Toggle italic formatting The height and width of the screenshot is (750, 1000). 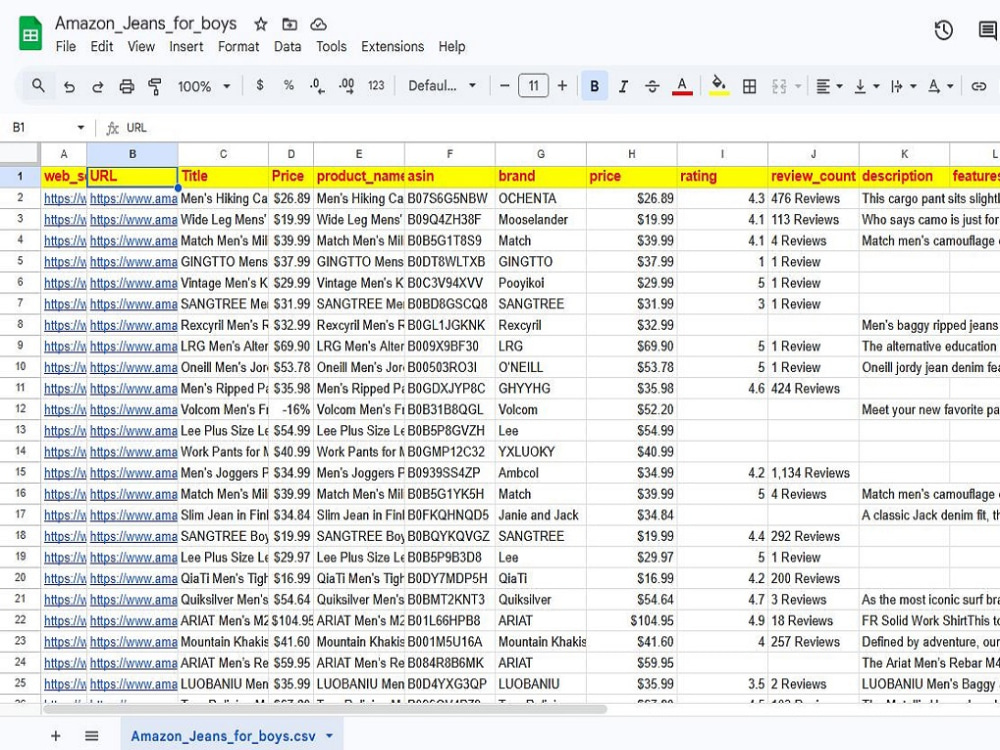coord(623,86)
